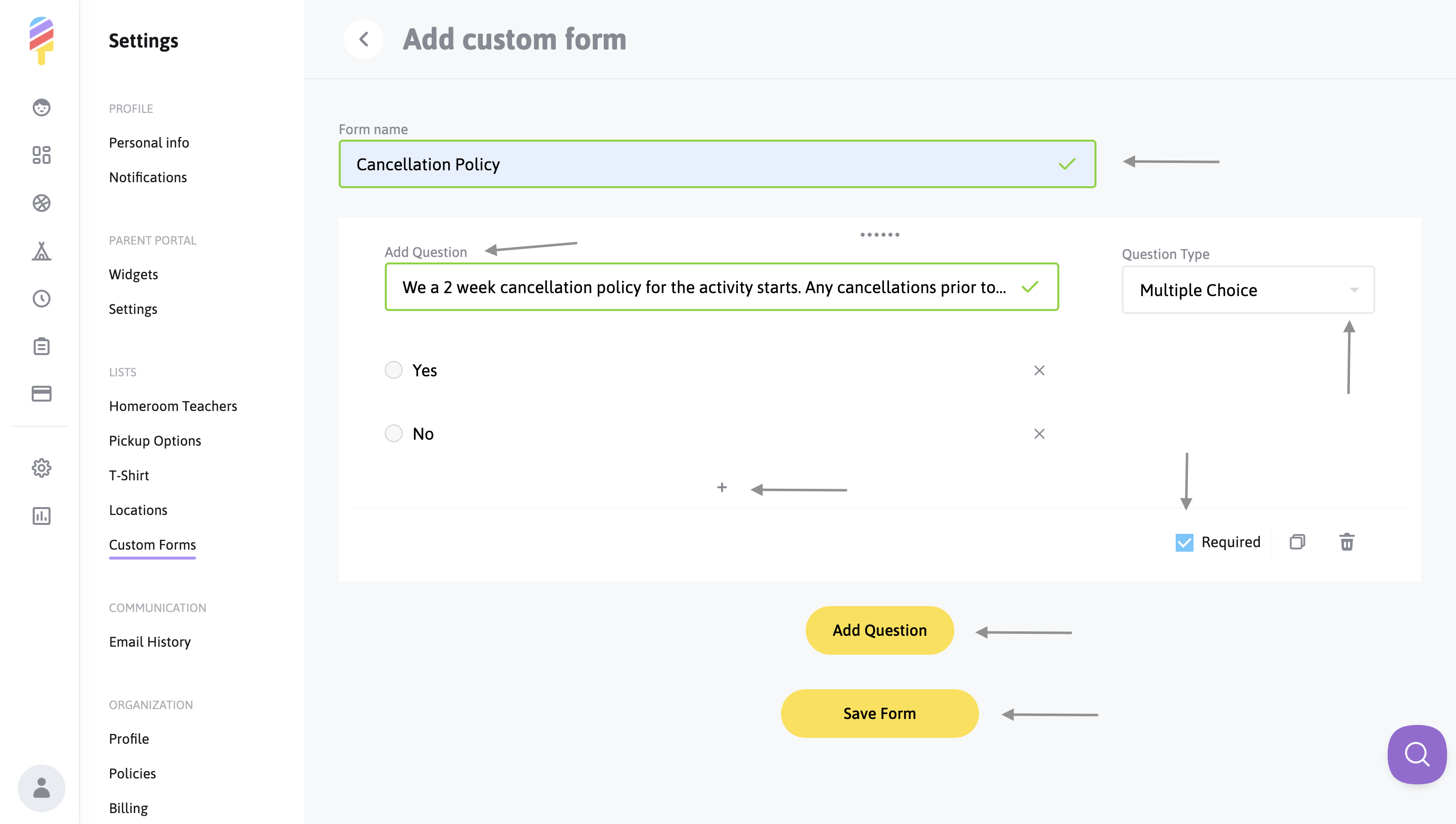Open the Question Type dropdown
This screenshot has height=824, width=1456.
click(1248, 290)
